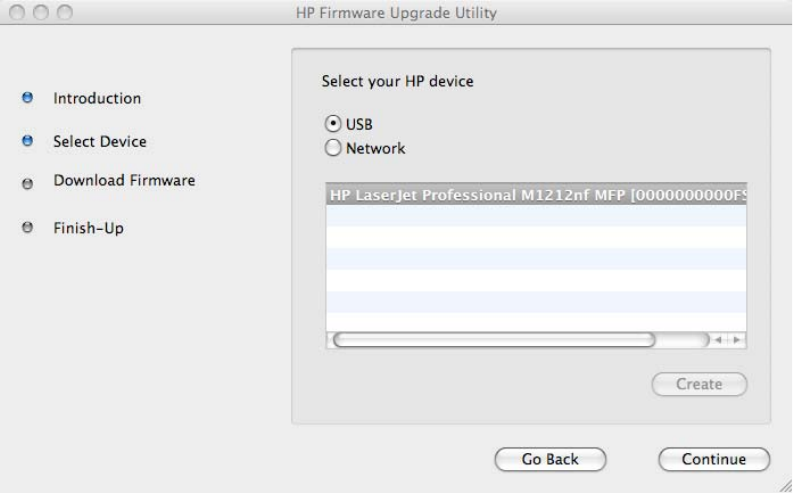Screen dimensions: 793x493
Task: Click the Create button
Action: [x=708, y=384]
